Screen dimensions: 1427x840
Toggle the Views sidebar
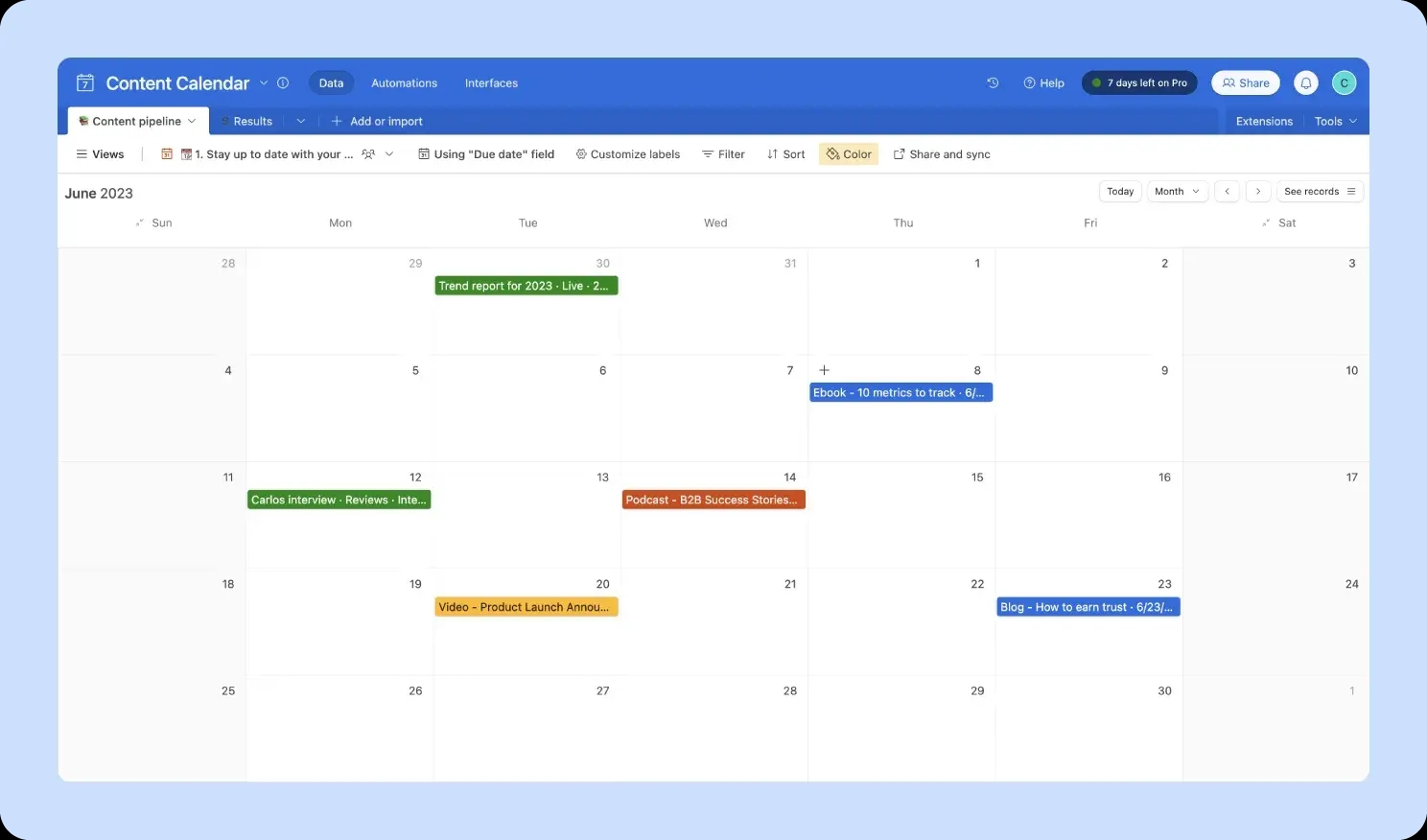[100, 154]
